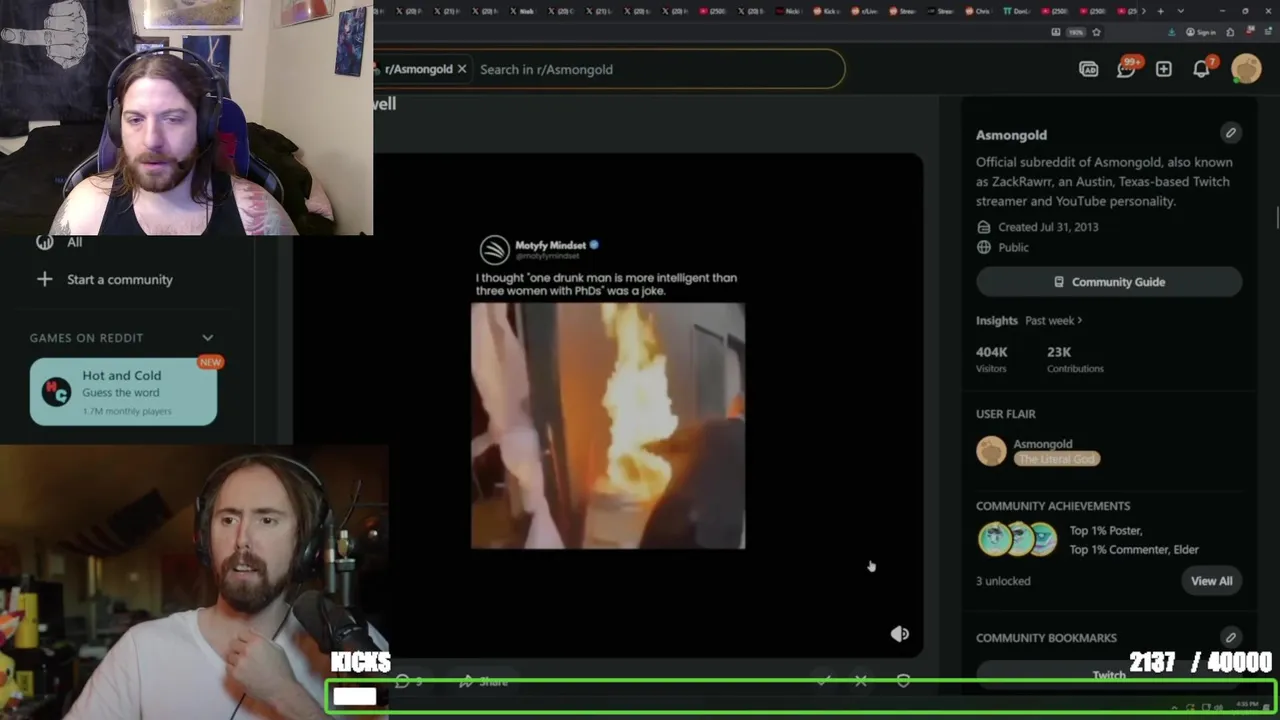Click the Start a community plus icon

click(x=44, y=279)
